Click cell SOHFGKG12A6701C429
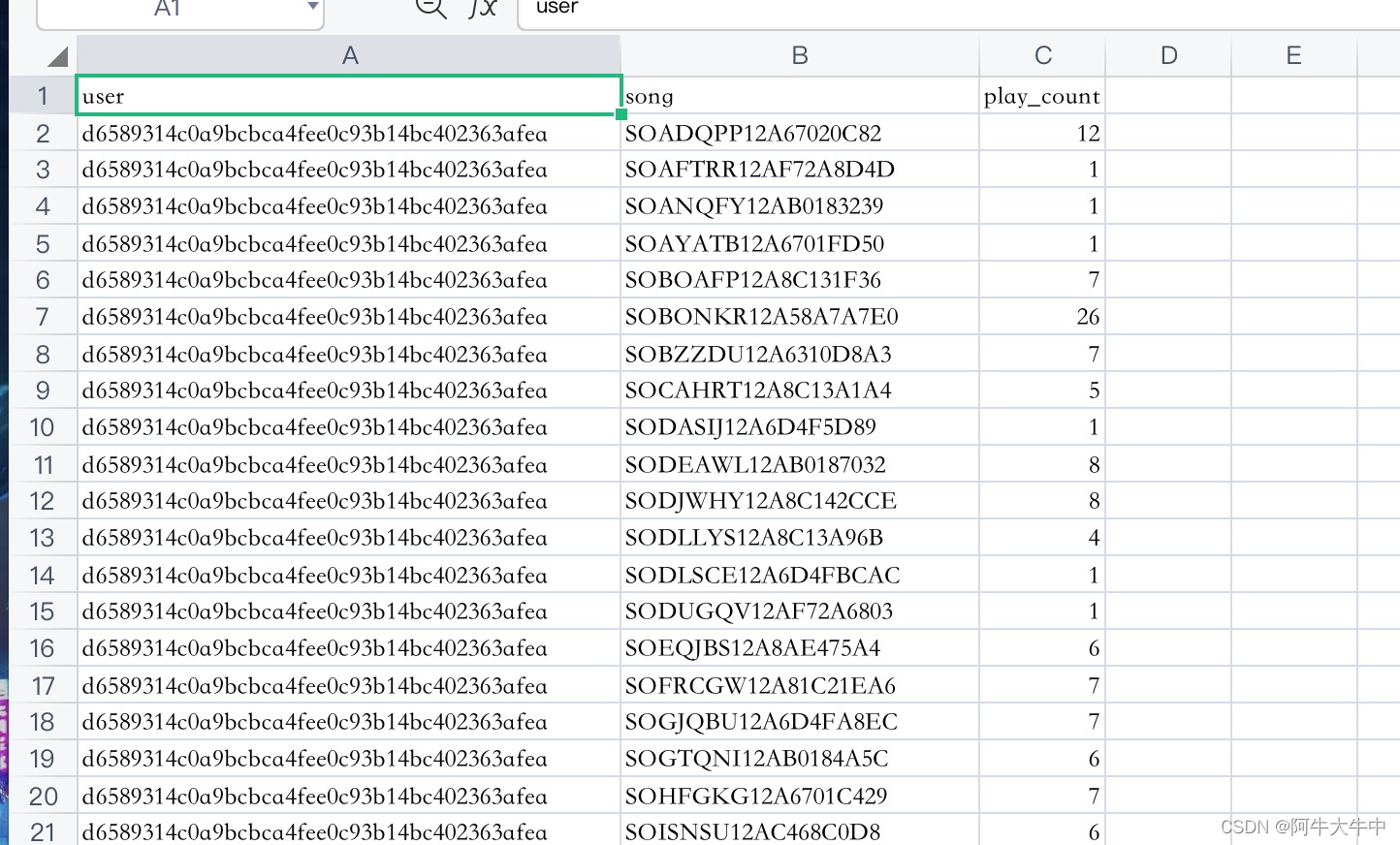 pyautogui.click(x=800, y=796)
